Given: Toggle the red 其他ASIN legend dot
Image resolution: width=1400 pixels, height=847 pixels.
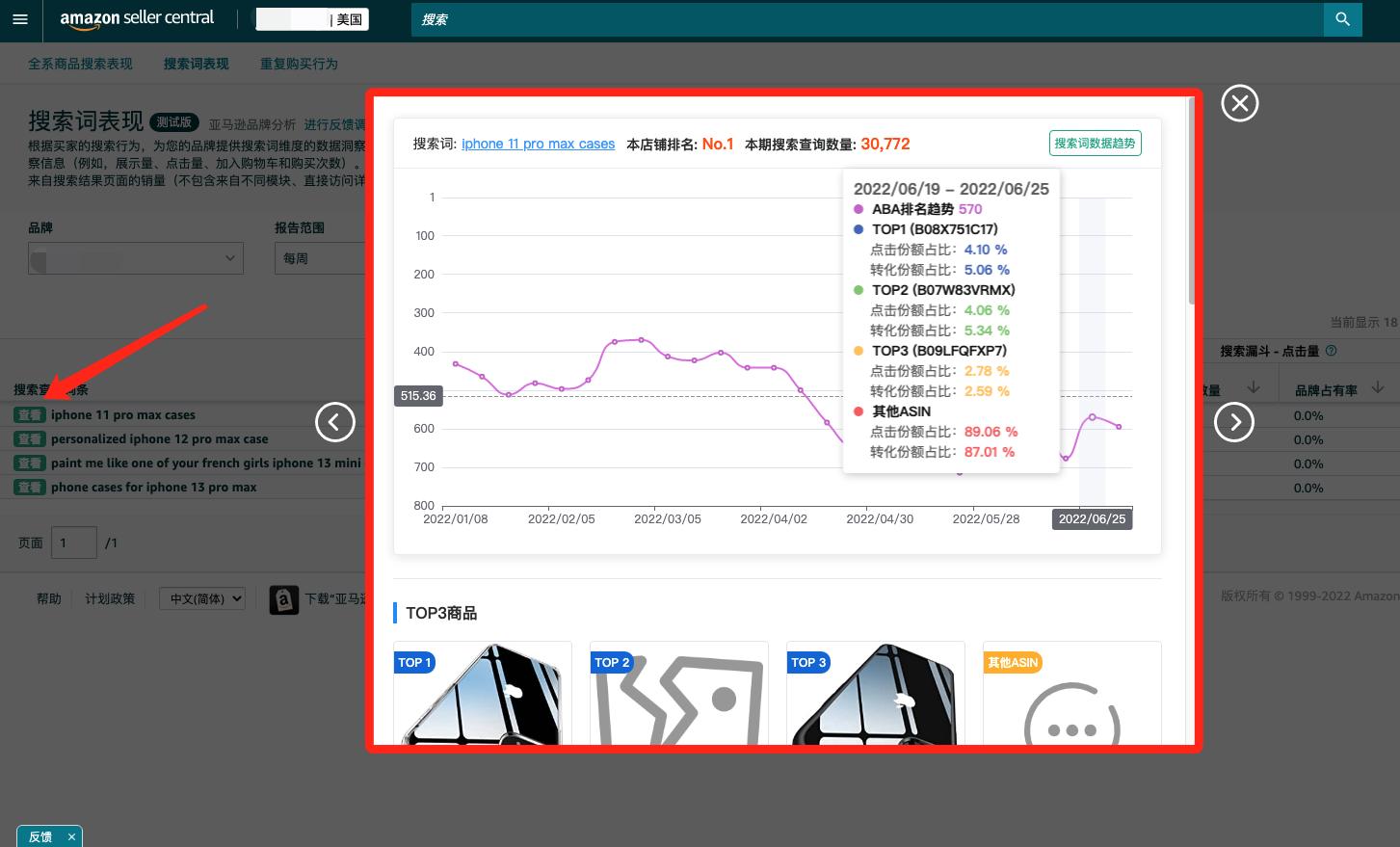Looking at the screenshot, I should click(x=858, y=411).
